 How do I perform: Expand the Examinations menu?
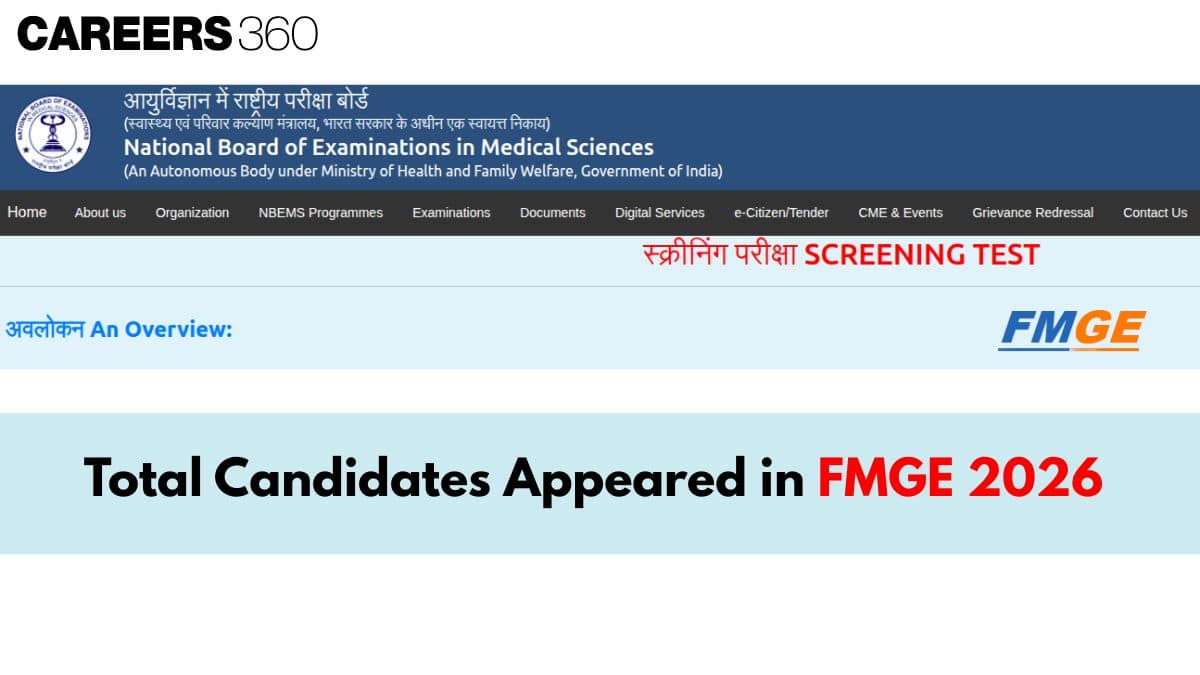click(x=451, y=213)
